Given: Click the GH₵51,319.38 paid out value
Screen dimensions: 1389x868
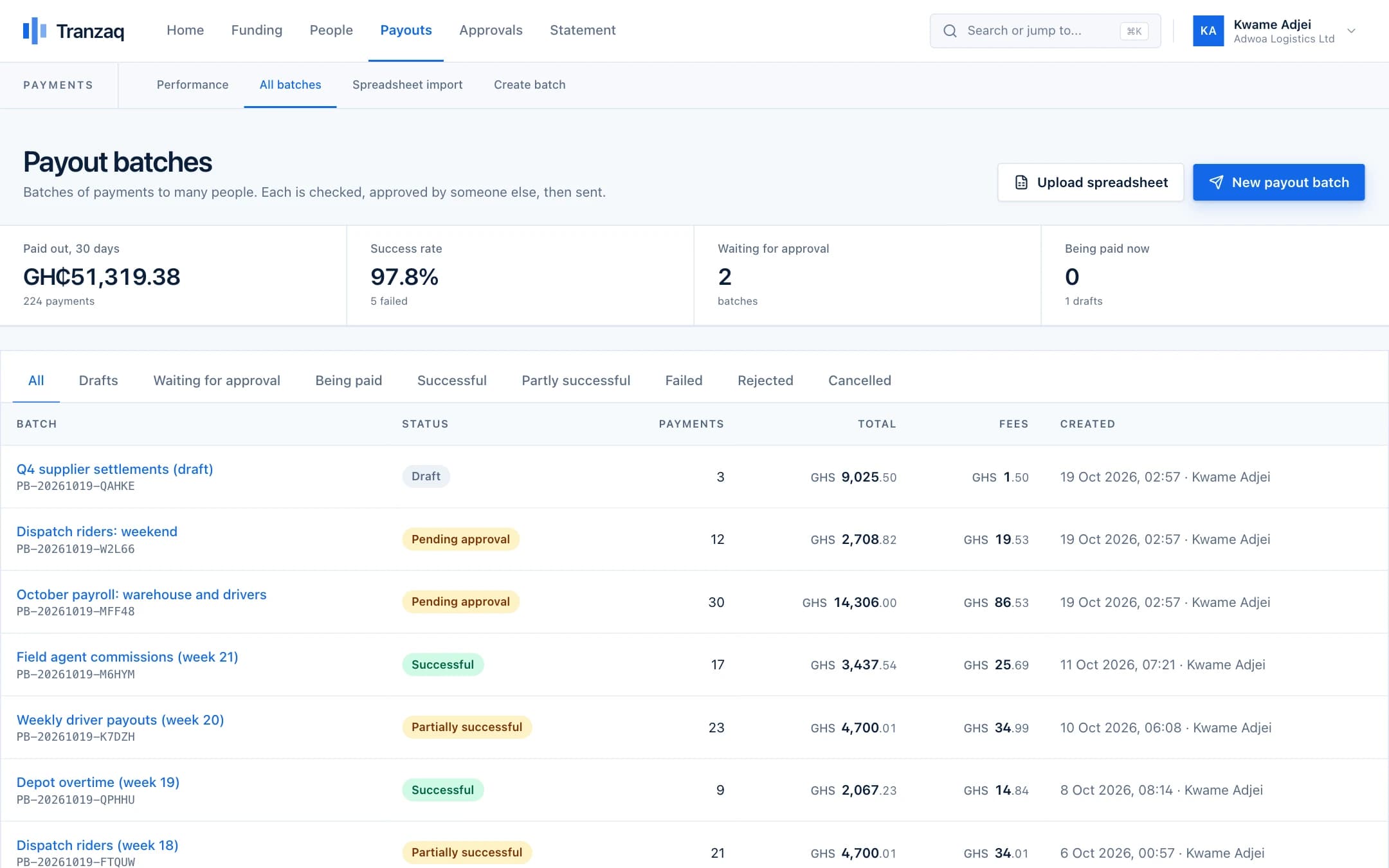Looking at the screenshot, I should [x=102, y=277].
